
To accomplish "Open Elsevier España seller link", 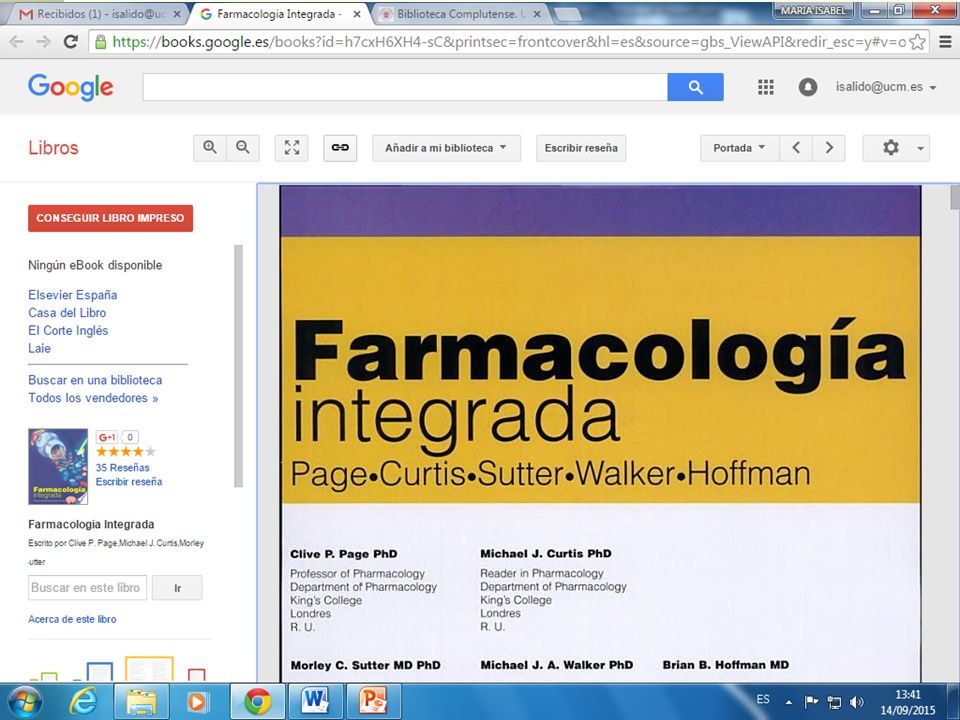I will pyautogui.click(x=72, y=294).
